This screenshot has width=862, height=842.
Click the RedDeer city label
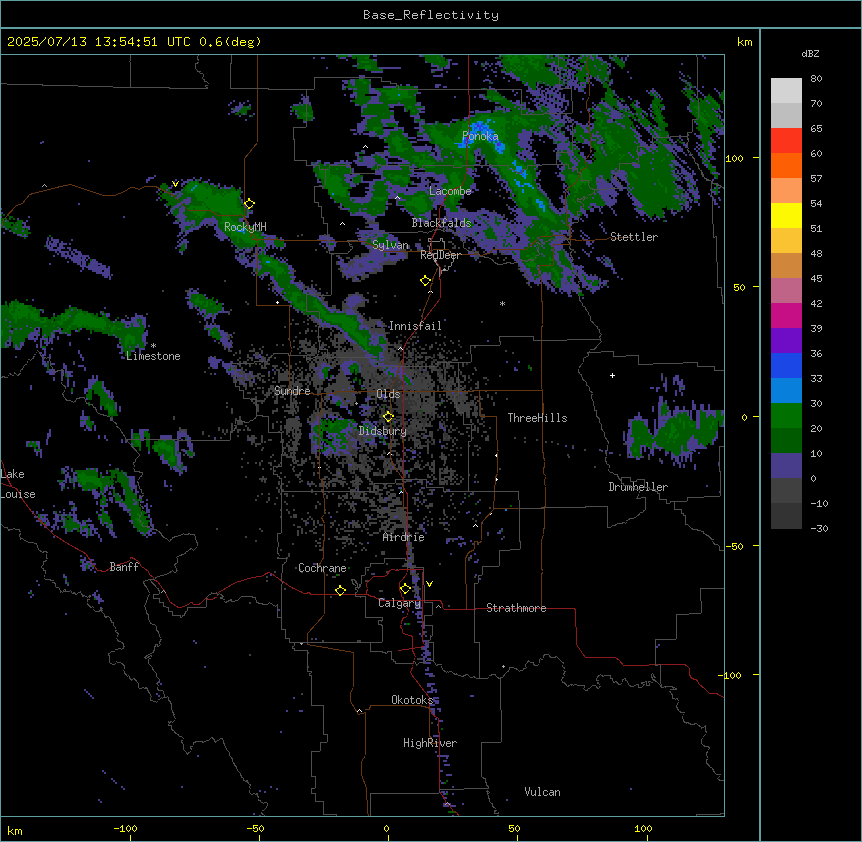(440, 255)
